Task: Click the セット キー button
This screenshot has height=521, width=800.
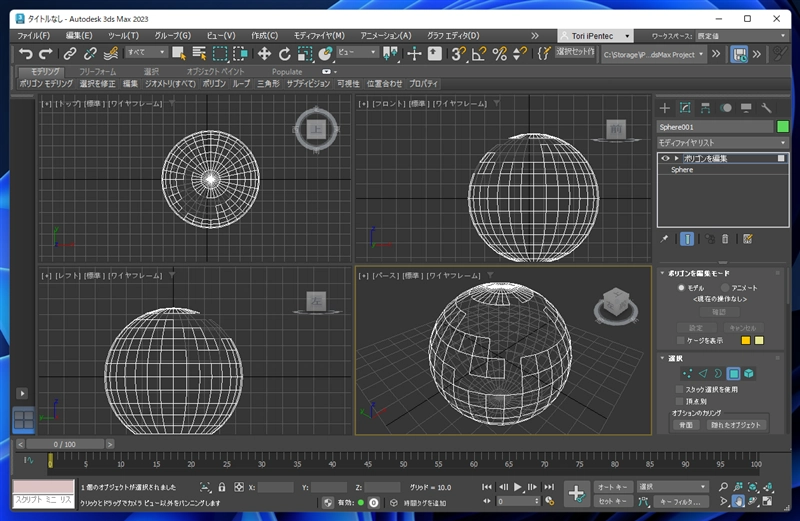Action: (612, 502)
